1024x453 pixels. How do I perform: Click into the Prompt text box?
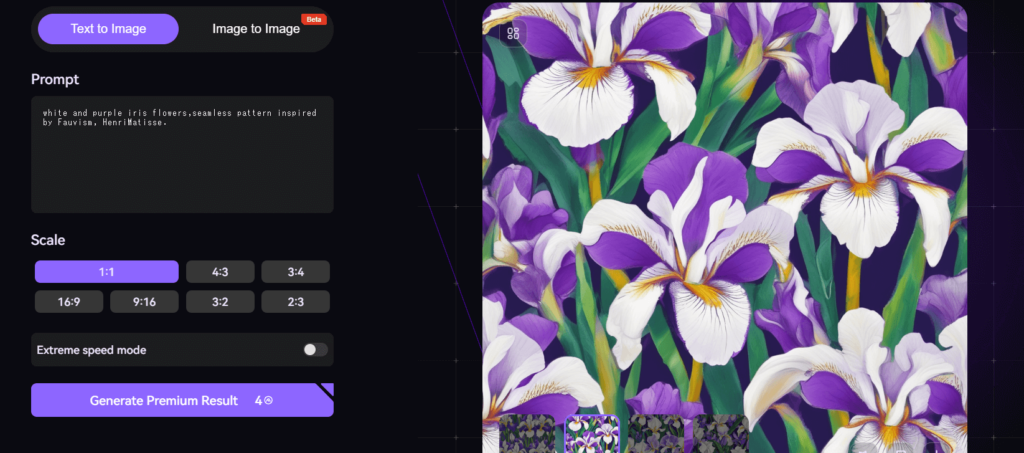[x=182, y=155]
